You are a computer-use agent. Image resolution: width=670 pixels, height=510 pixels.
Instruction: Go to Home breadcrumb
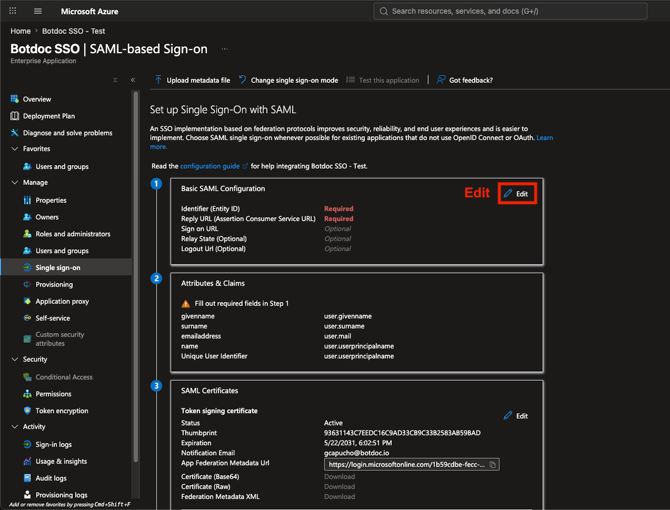21,31
